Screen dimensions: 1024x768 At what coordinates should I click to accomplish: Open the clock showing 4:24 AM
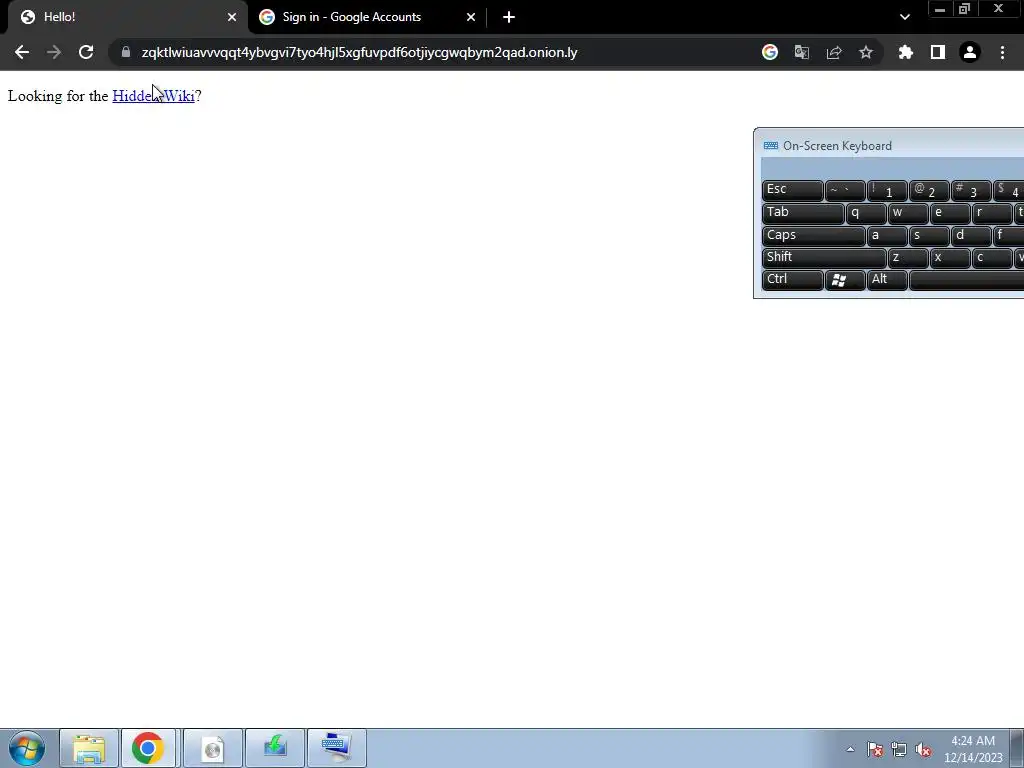[973, 749]
